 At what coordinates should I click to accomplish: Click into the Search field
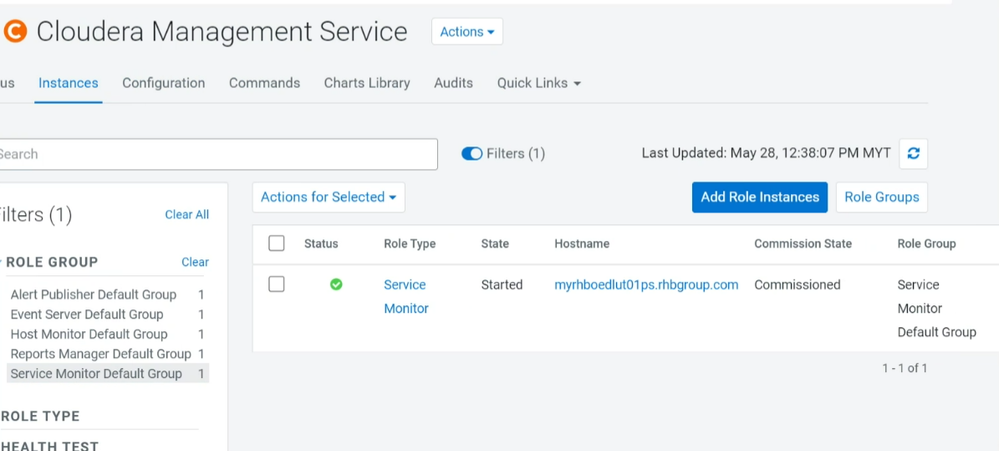217,154
